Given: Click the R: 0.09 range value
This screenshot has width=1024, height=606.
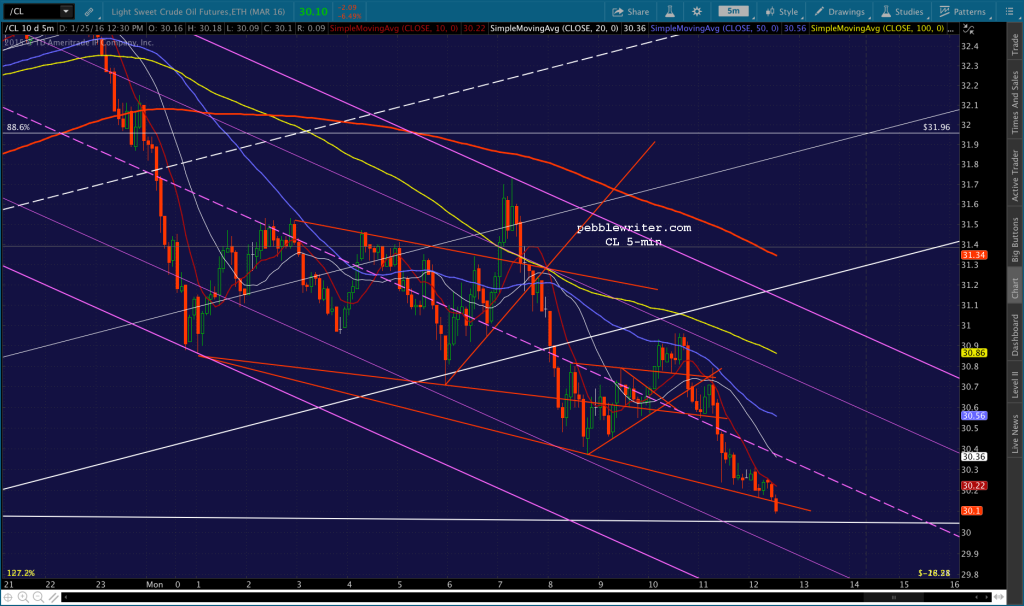Looking at the screenshot, I should [x=311, y=29].
